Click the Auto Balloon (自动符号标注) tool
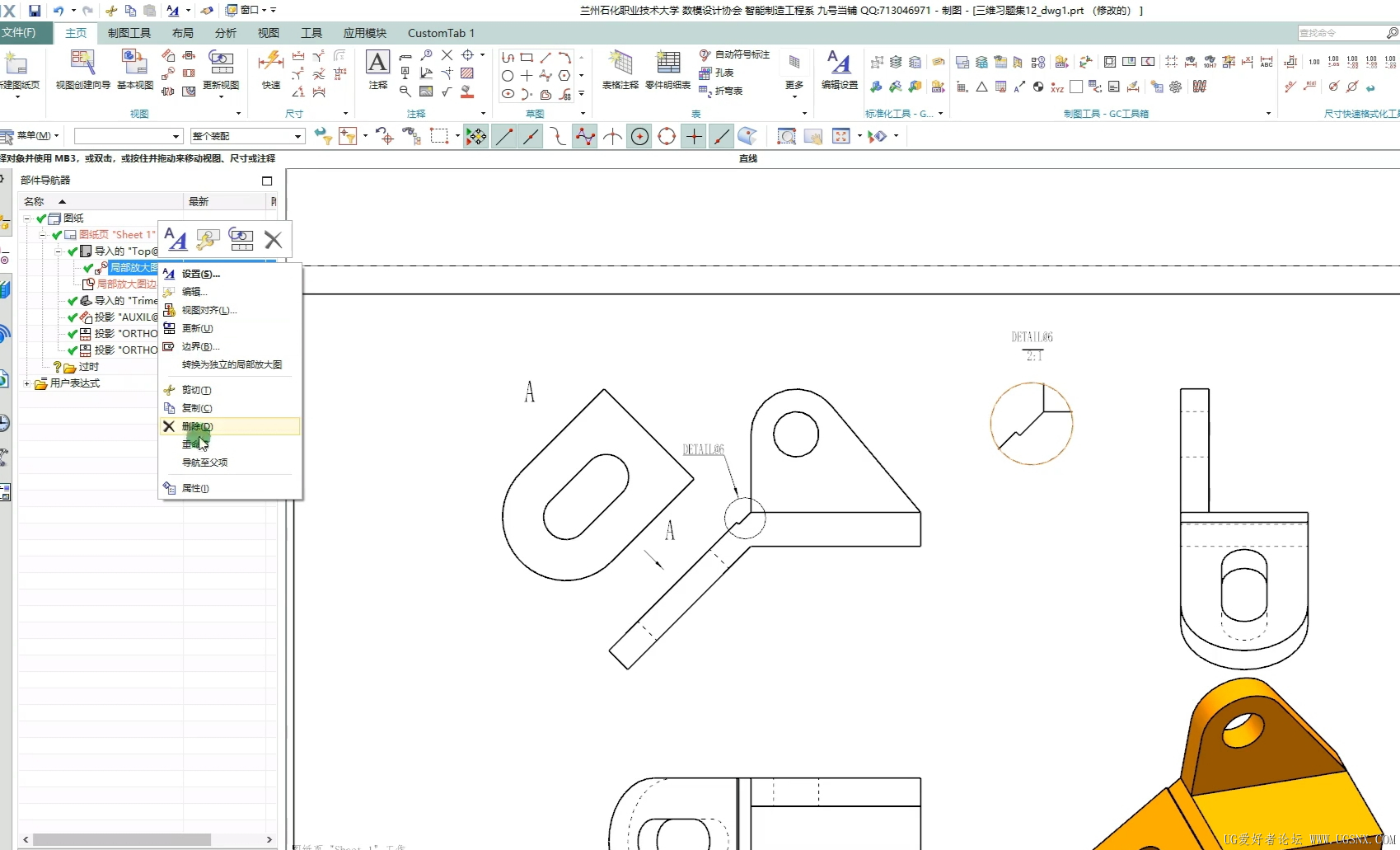Viewport: 1400px width, 850px height. (x=734, y=54)
